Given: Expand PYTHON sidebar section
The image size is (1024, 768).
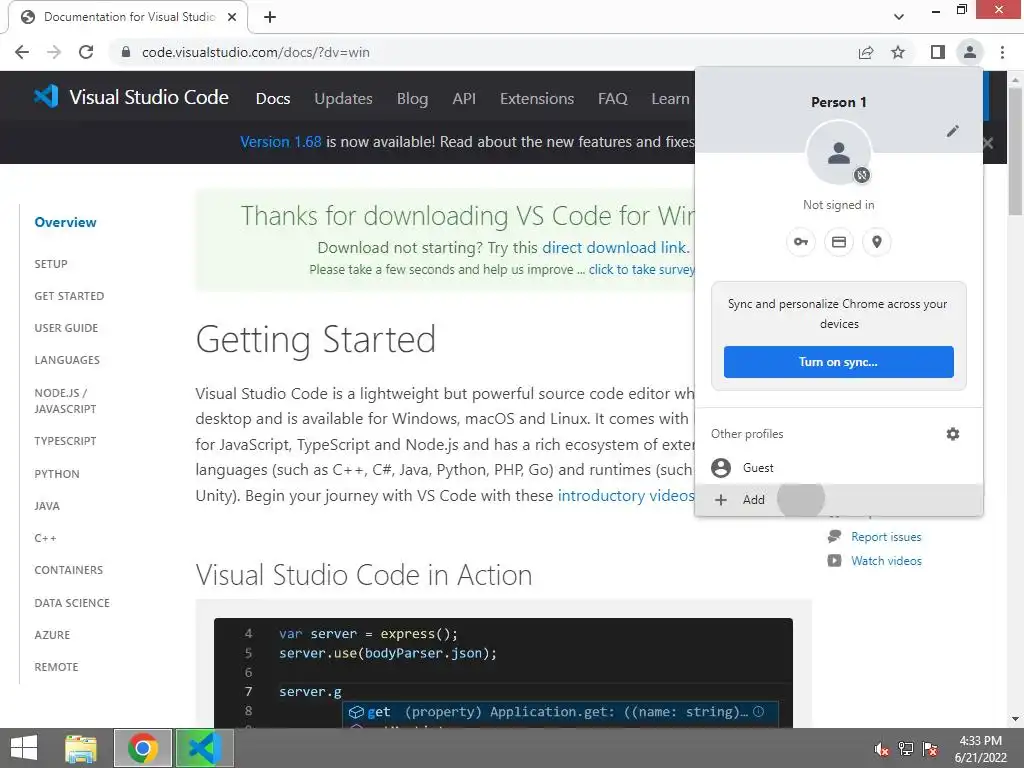Looking at the screenshot, I should (x=57, y=474).
